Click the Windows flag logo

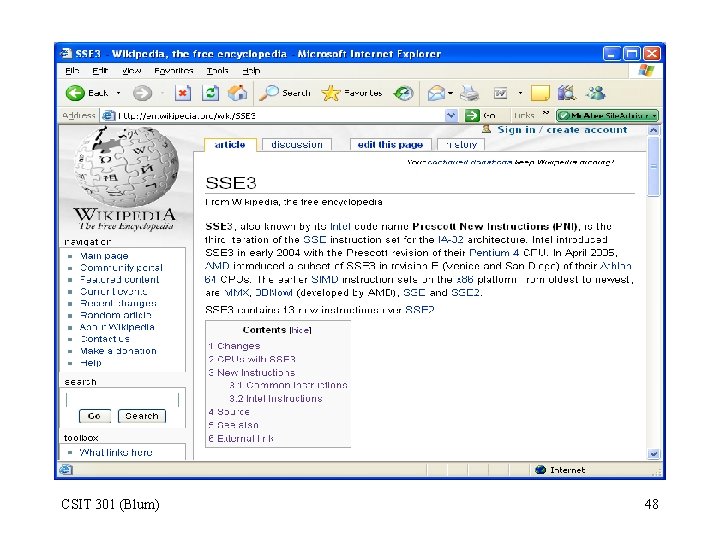point(646,70)
